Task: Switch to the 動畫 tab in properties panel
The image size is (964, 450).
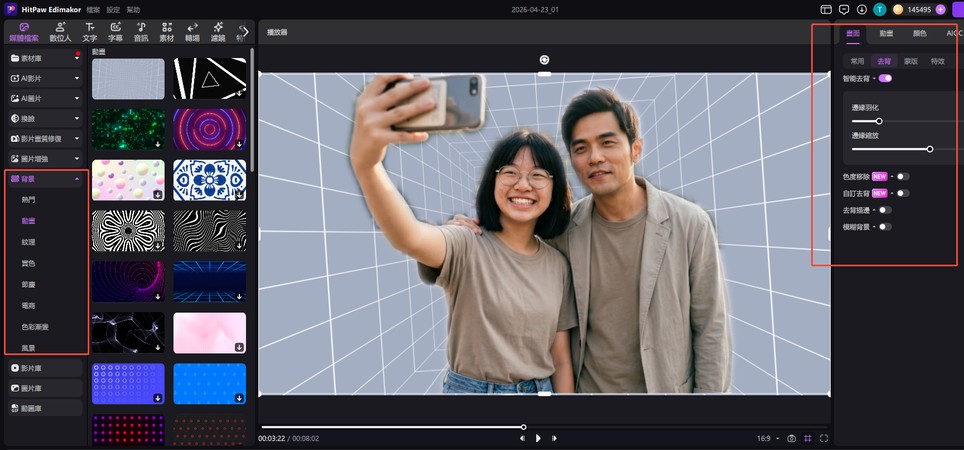Action: coord(886,33)
